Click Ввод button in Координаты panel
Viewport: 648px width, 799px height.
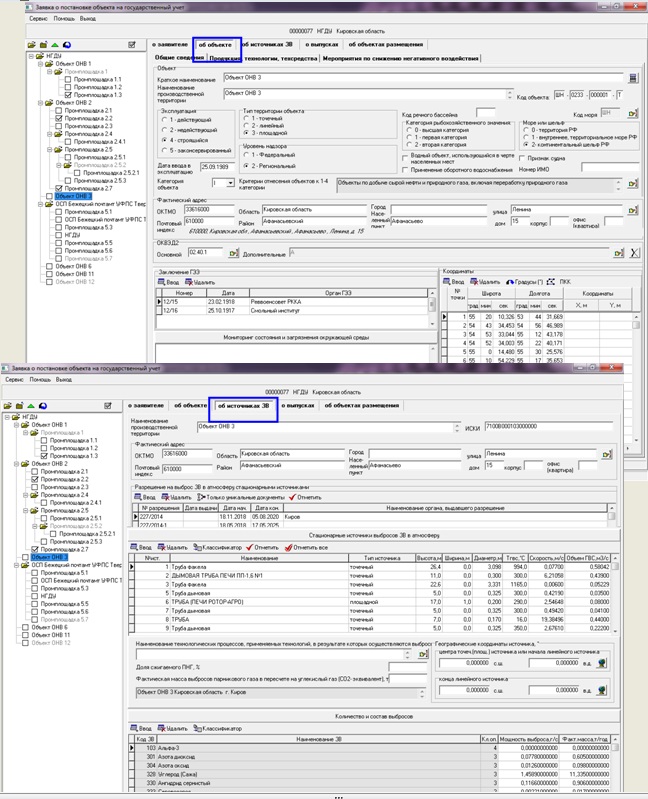455,283
